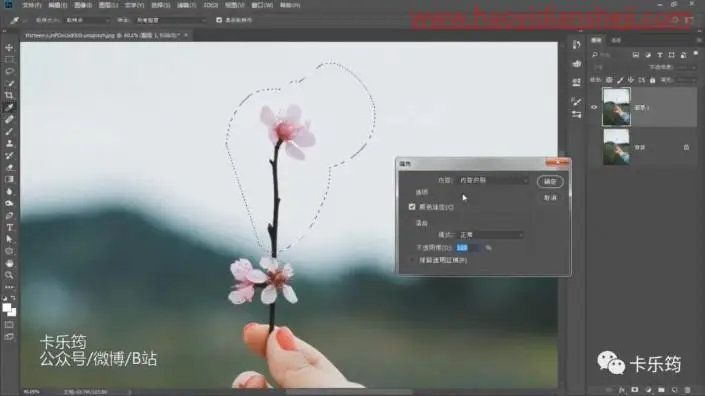
Task: Delete the selected layer with trash icon
Action: tap(687, 390)
